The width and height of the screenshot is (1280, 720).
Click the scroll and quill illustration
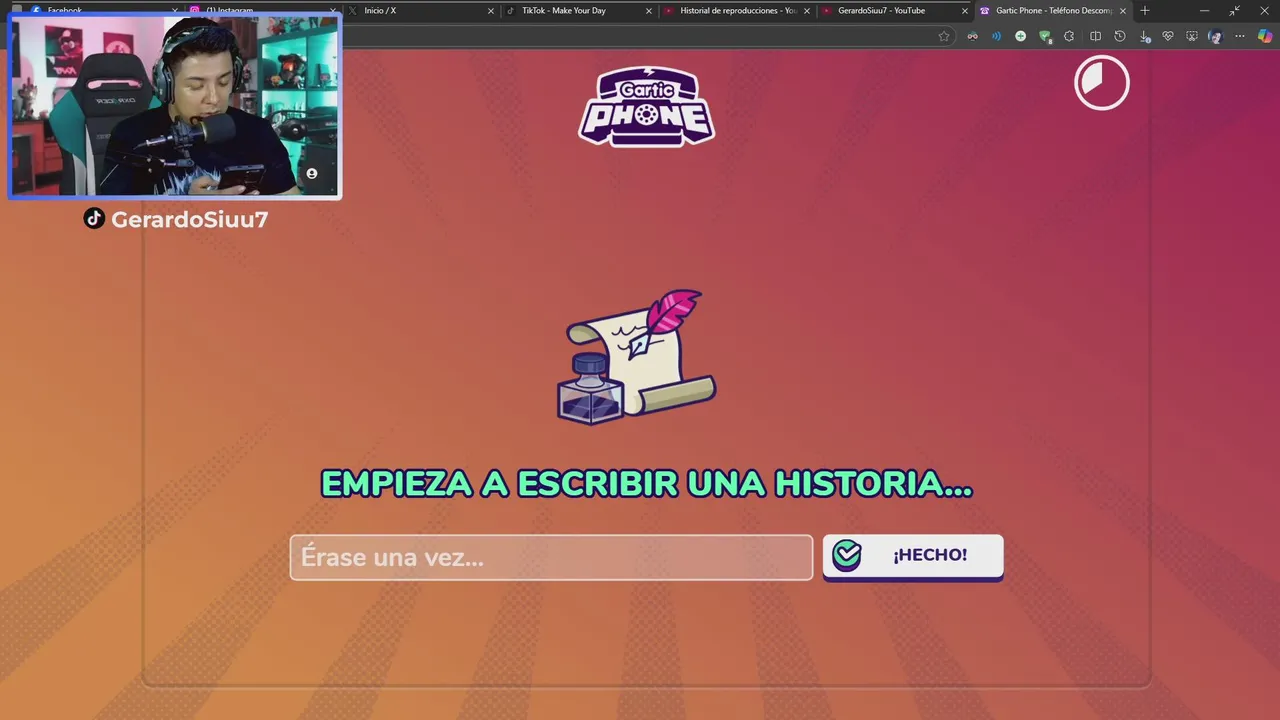[636, 356]
